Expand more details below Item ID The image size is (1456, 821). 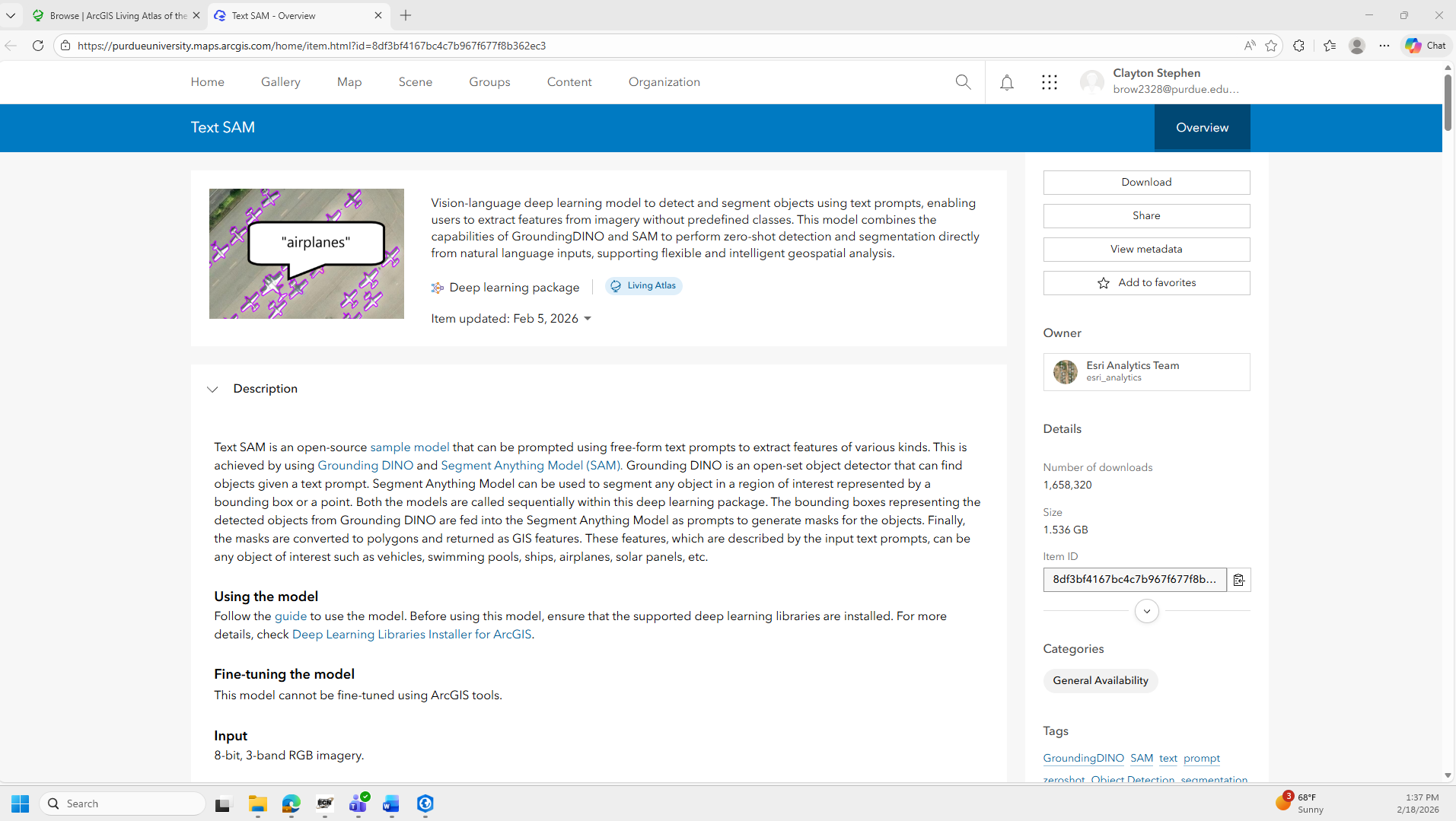pyautogui.click(x=1146, y=611)
